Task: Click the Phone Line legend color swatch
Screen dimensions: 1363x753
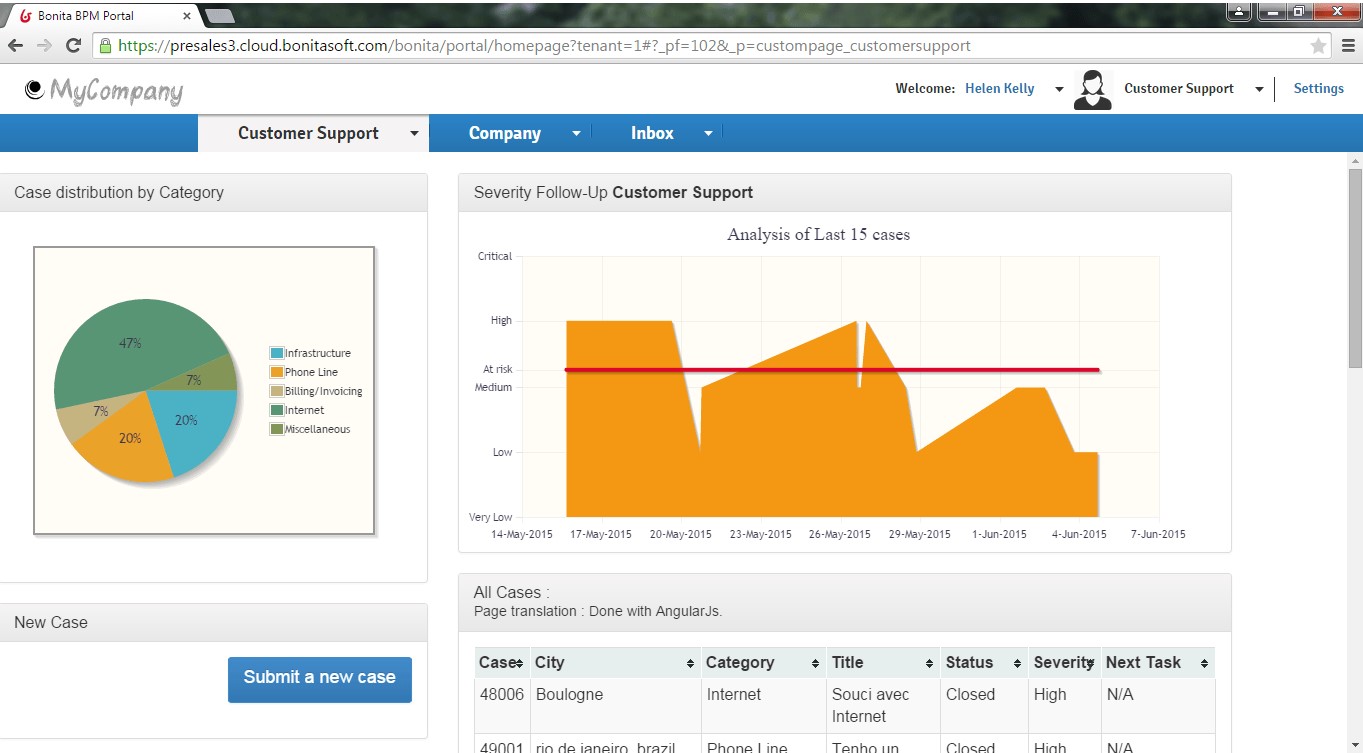Action: (277, 372)
